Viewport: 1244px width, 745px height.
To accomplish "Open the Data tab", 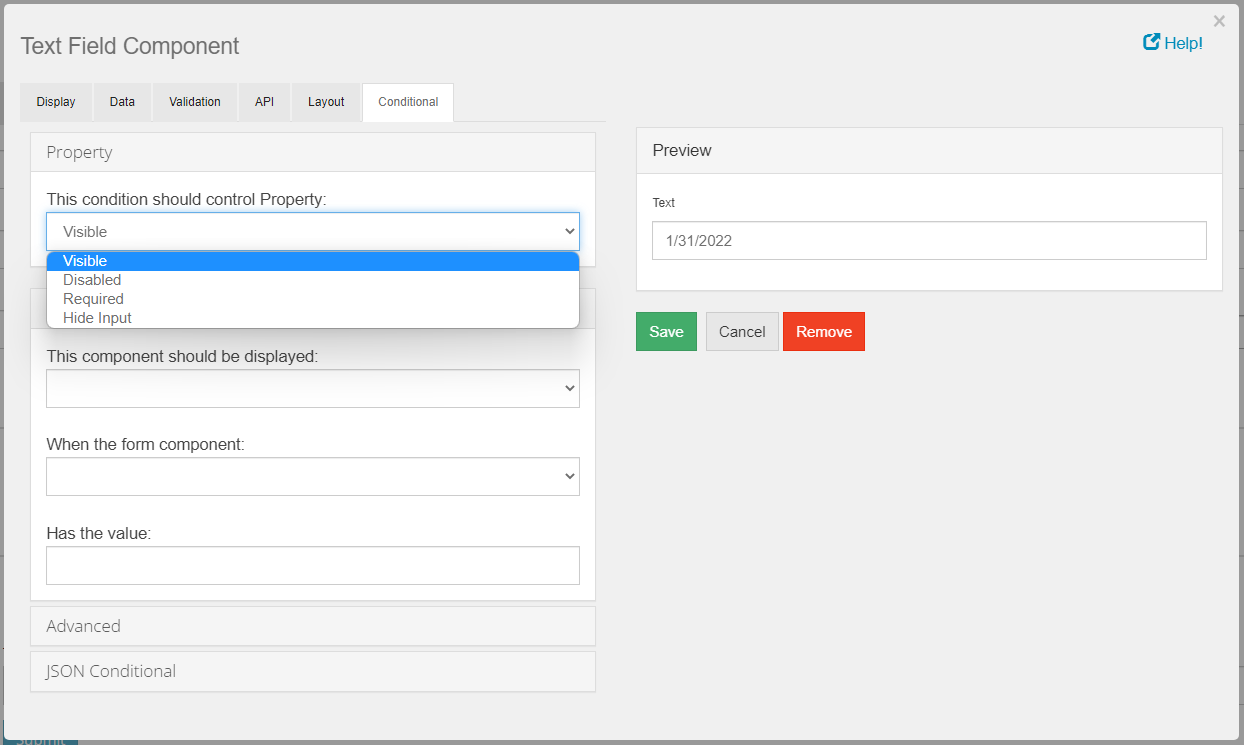I will (122, 102).
